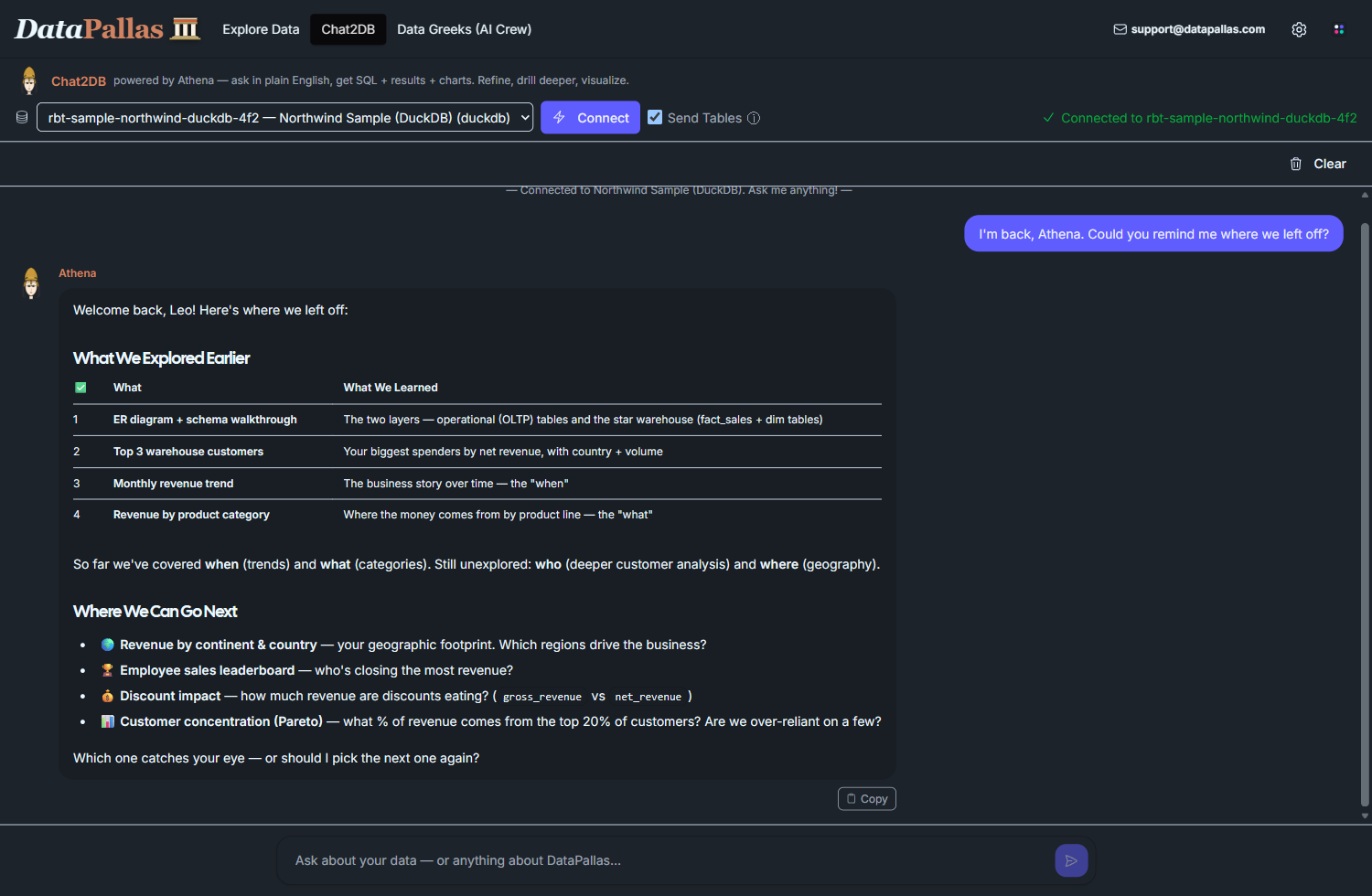Copy Athena's reply with the Copy button

[866, 799]
